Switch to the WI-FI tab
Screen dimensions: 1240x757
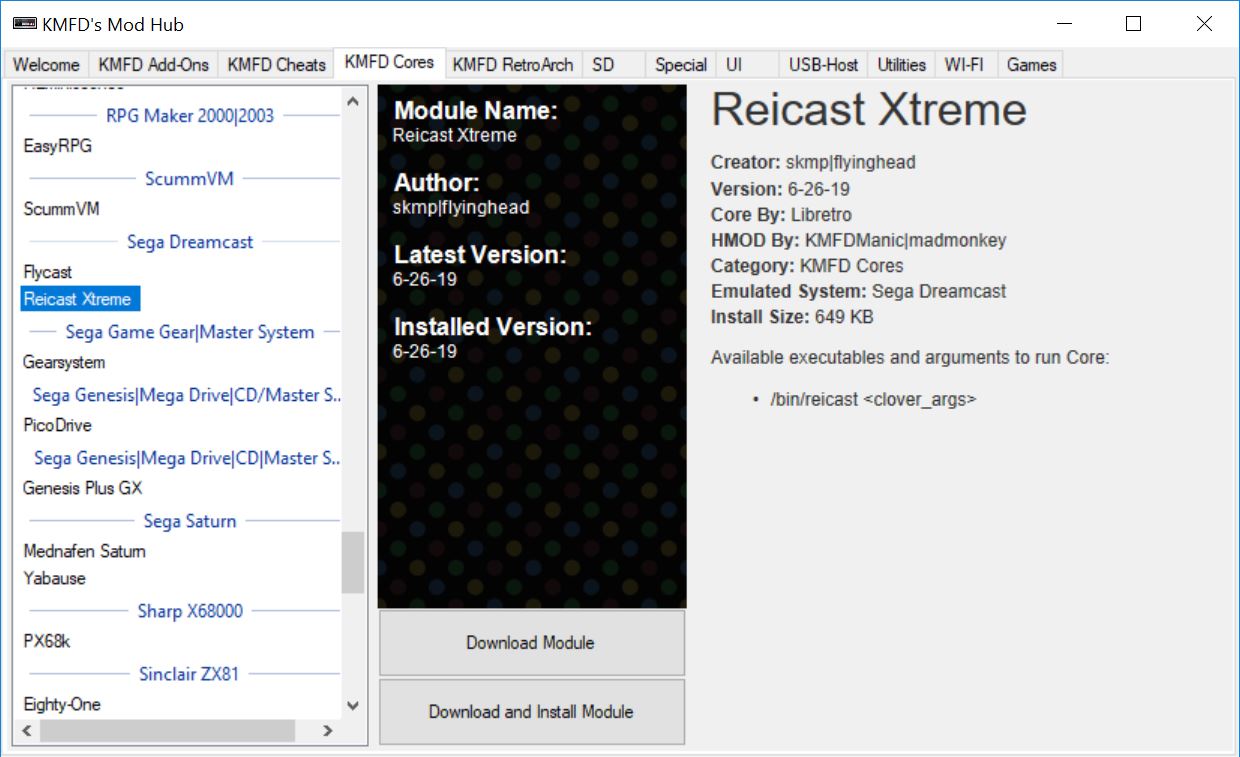(x=964, y=64)
